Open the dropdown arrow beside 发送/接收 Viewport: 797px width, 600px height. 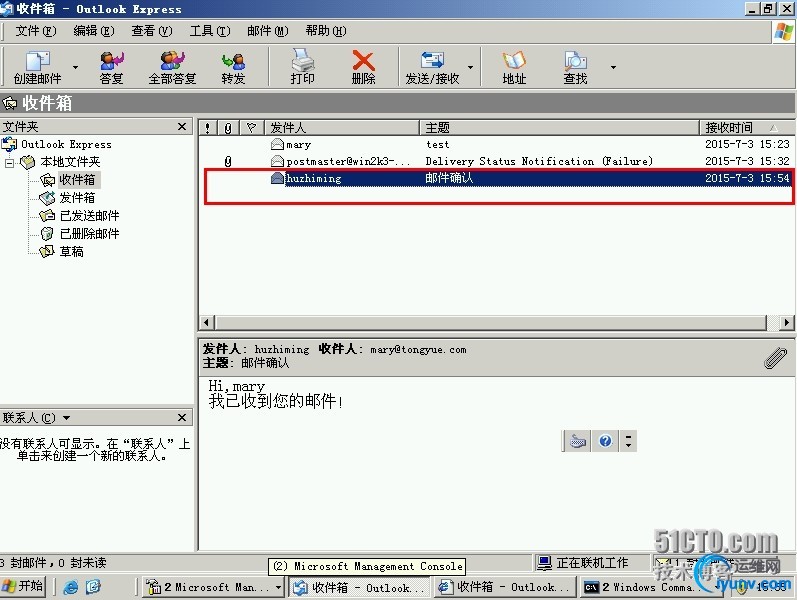point(470,67)
